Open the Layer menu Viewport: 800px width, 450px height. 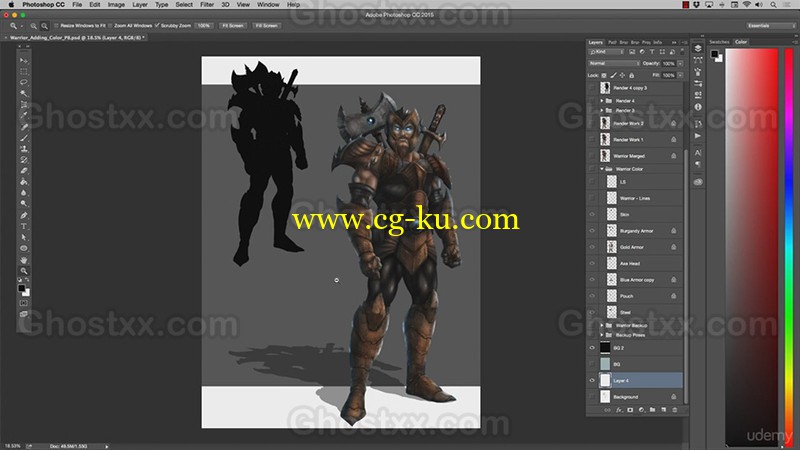pyautogui.click(x=140, y=5)
